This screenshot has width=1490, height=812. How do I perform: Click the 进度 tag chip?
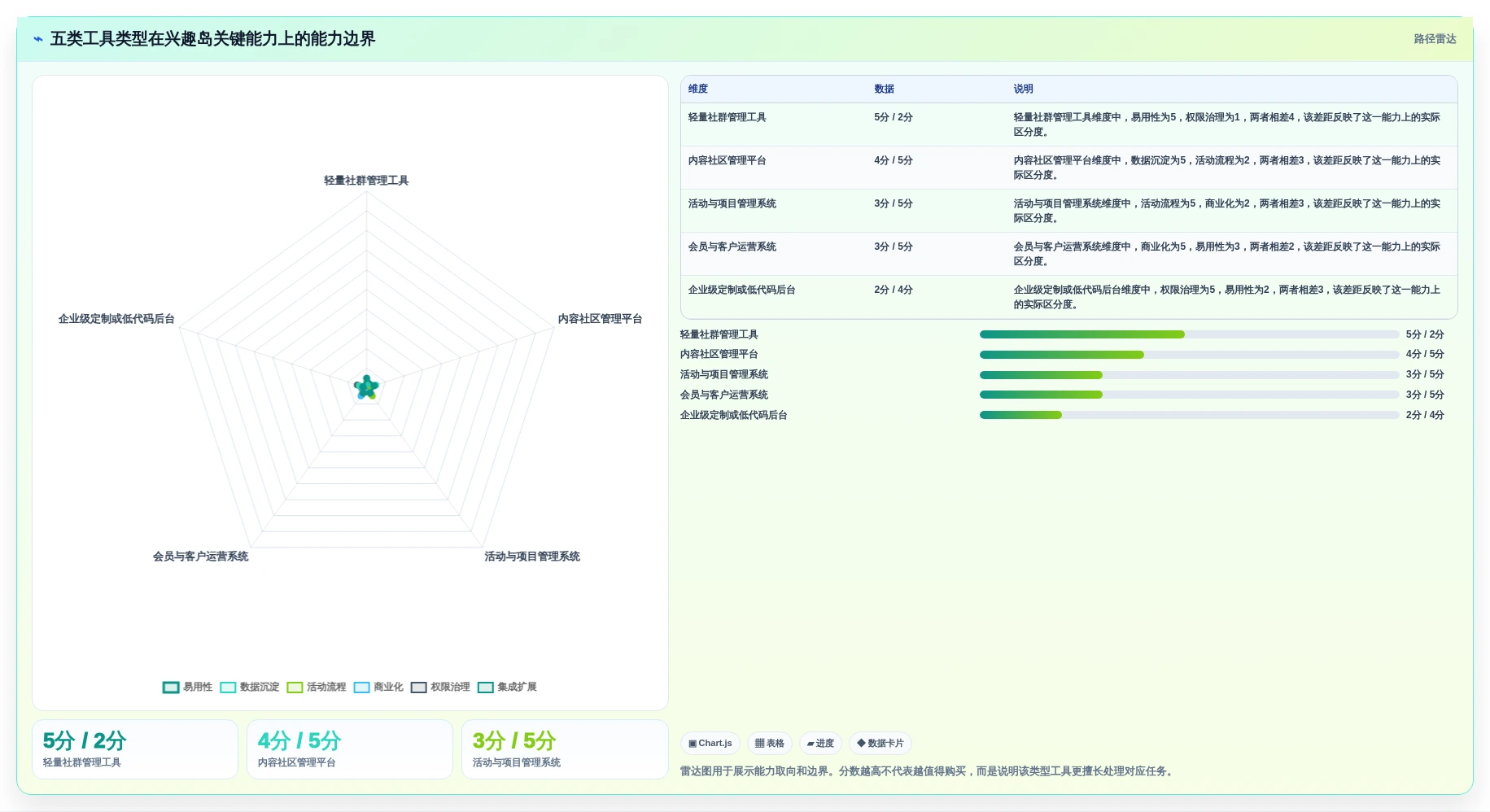(x=820, y=744)
